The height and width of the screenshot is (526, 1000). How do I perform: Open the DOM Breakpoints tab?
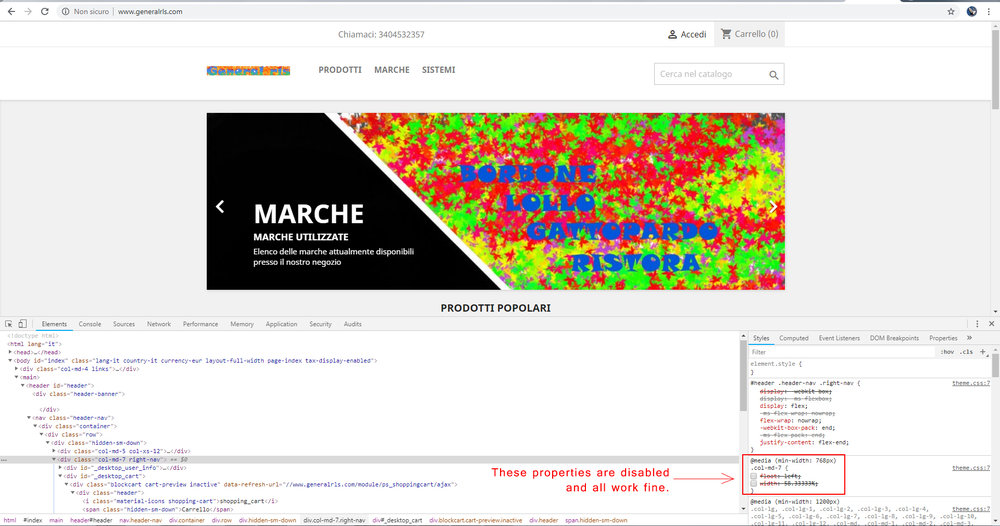pyautogui.click(x=894, y=338)
